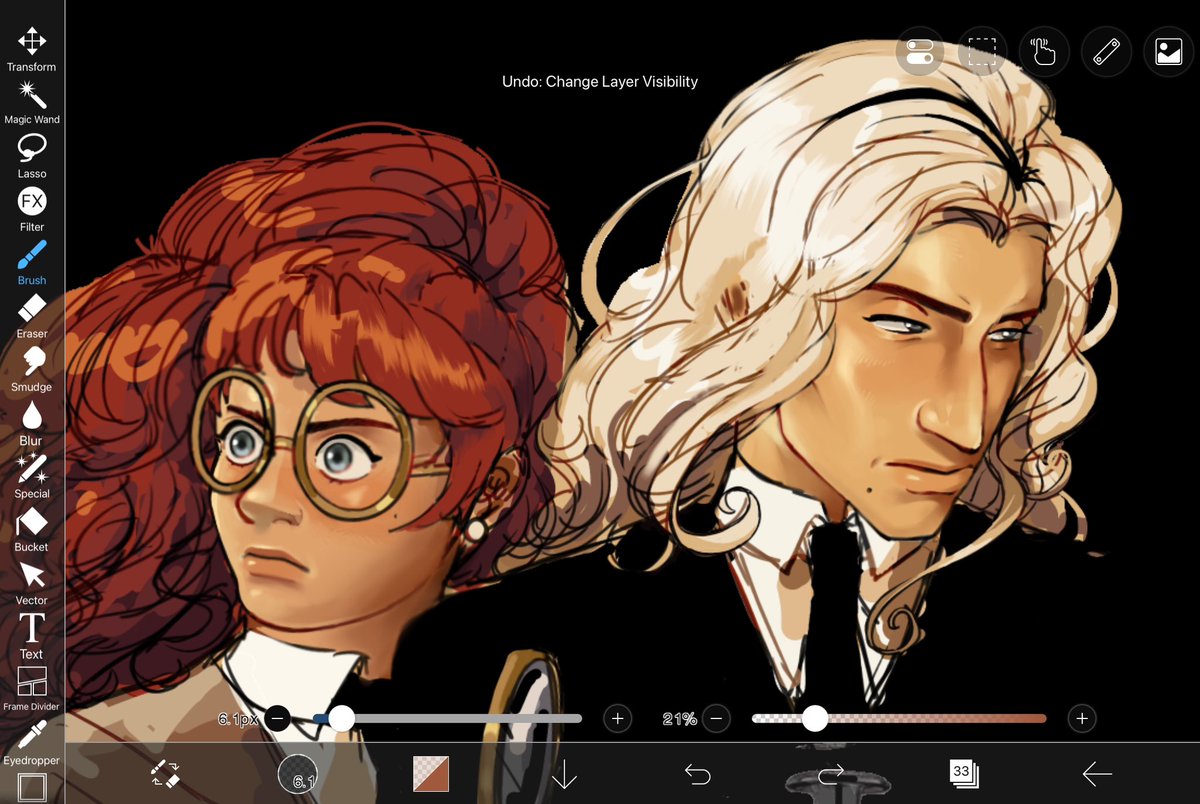Select the Frame Divider tool

coord(32,690)
